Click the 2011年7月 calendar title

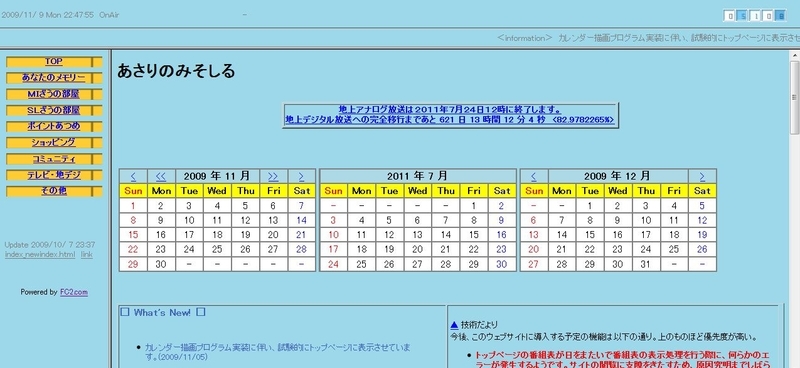point(417,176)
